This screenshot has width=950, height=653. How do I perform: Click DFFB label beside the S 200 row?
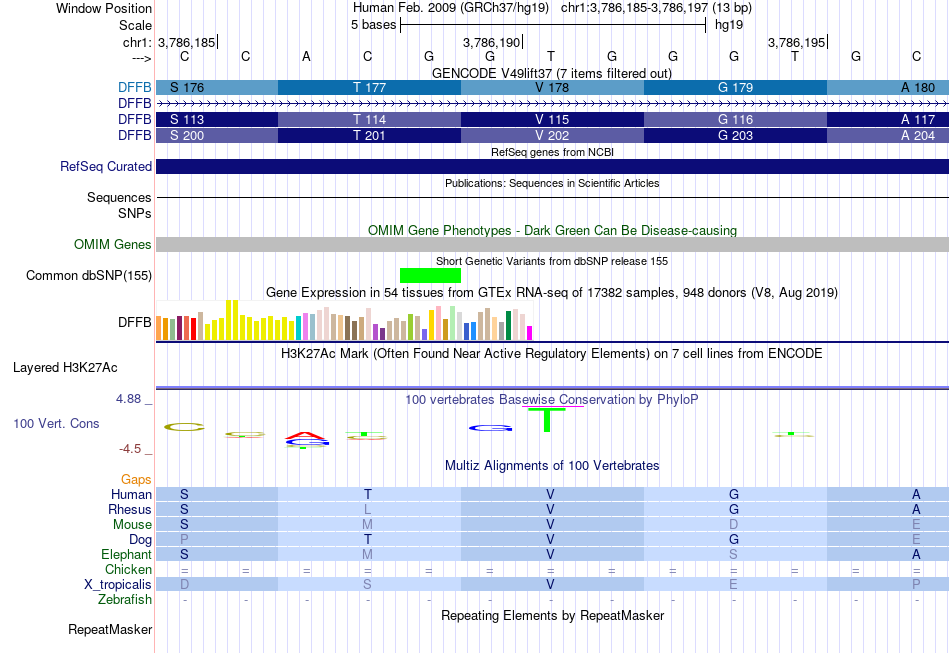coord(135,135)
